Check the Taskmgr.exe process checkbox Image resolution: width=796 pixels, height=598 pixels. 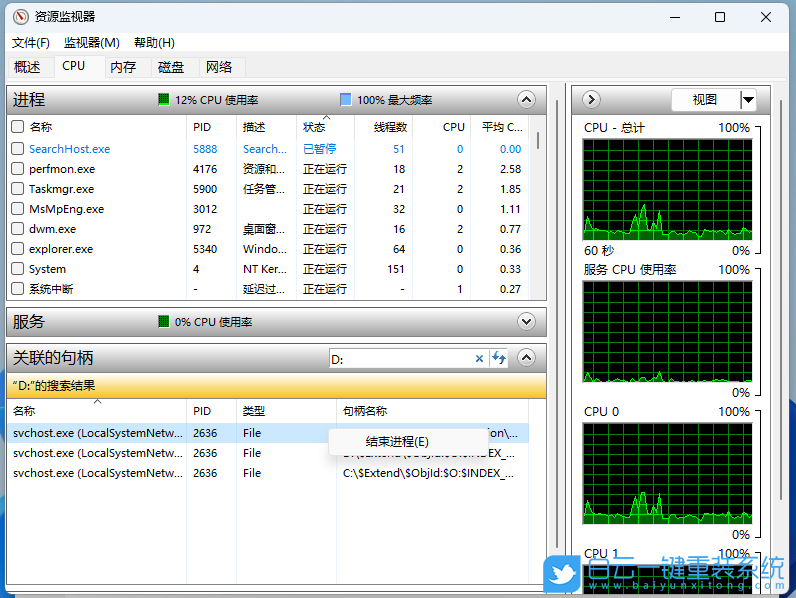pyautogui.click(x=17, y=189)
